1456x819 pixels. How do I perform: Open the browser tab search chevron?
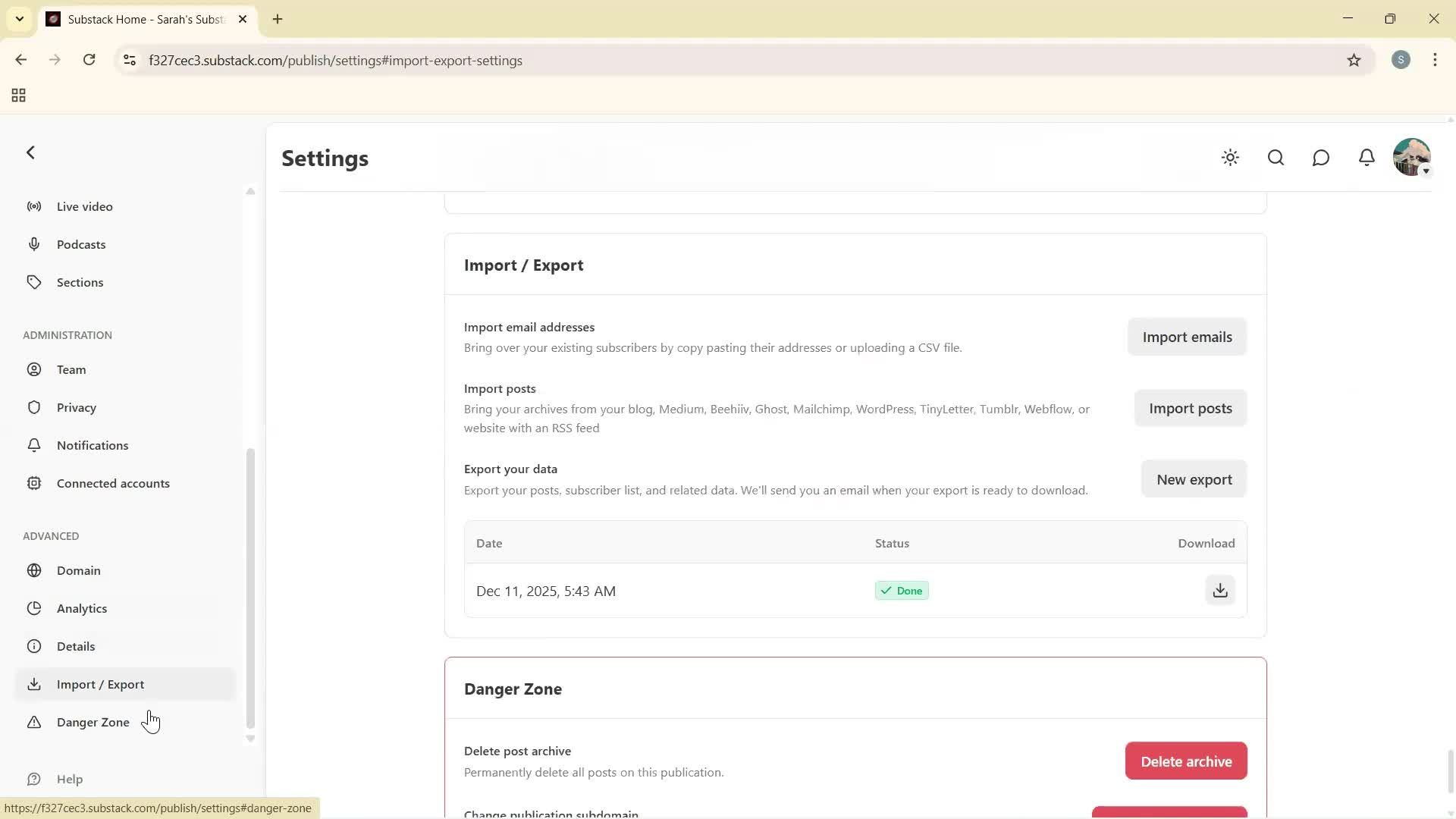coord(20,19)
